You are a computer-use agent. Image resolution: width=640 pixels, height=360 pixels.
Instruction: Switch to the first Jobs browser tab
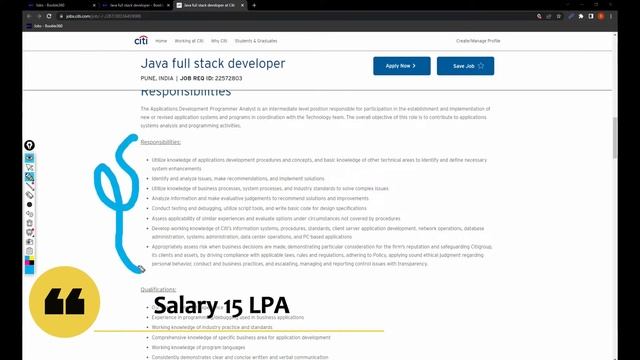[61, 5]
